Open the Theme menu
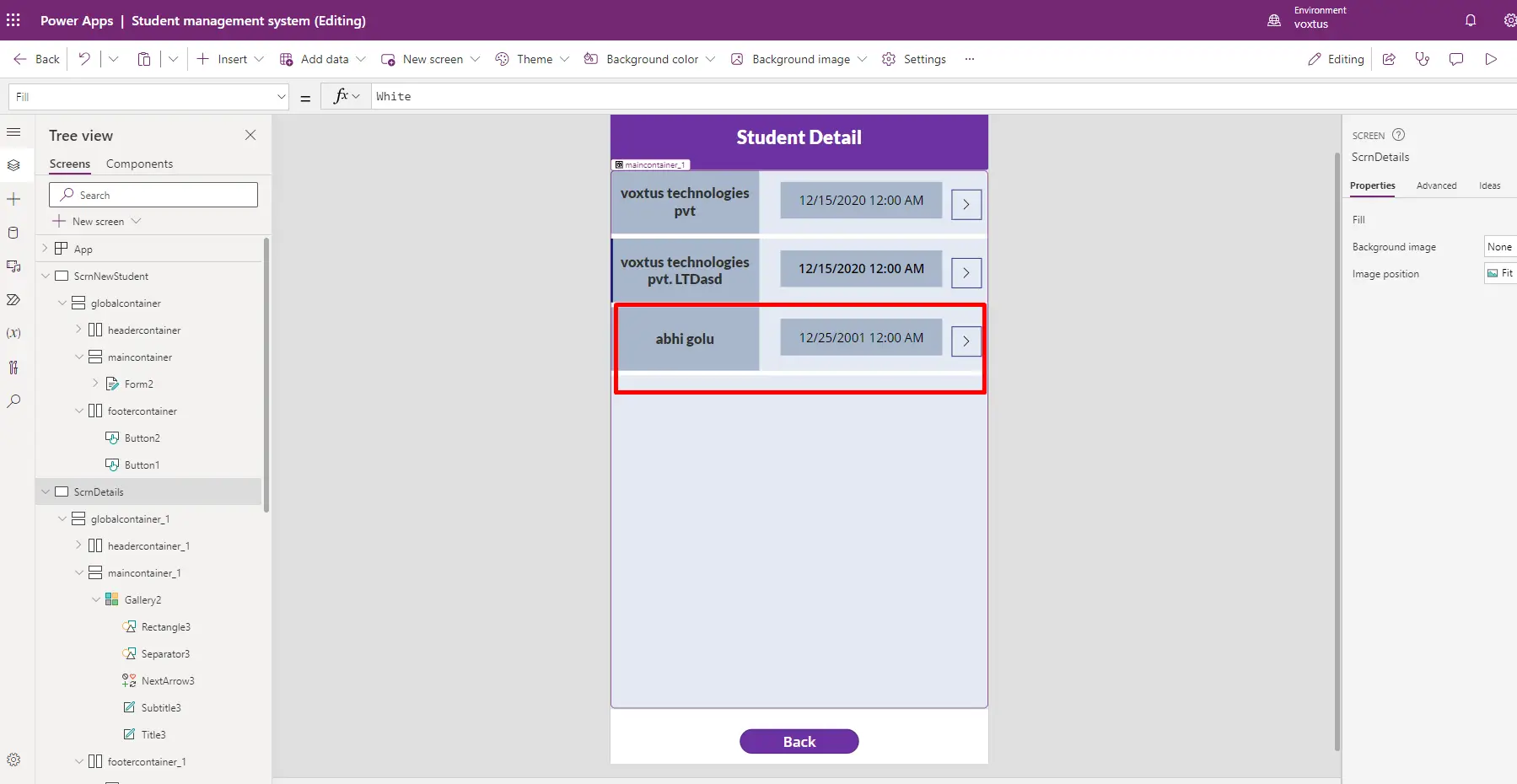 [532, 59]
